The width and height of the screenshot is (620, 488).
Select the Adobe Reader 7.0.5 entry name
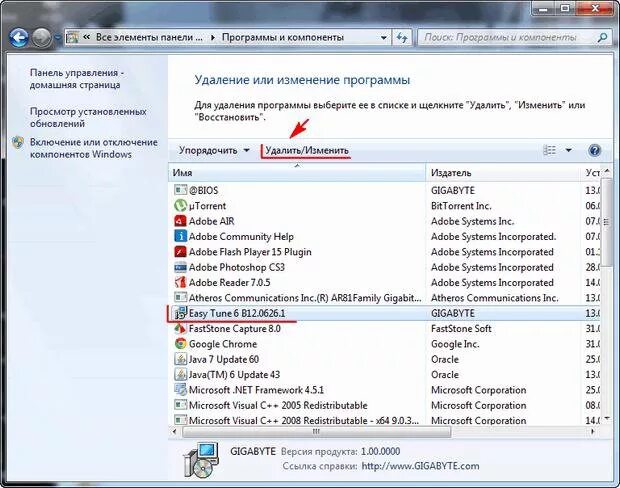[229, 282]
